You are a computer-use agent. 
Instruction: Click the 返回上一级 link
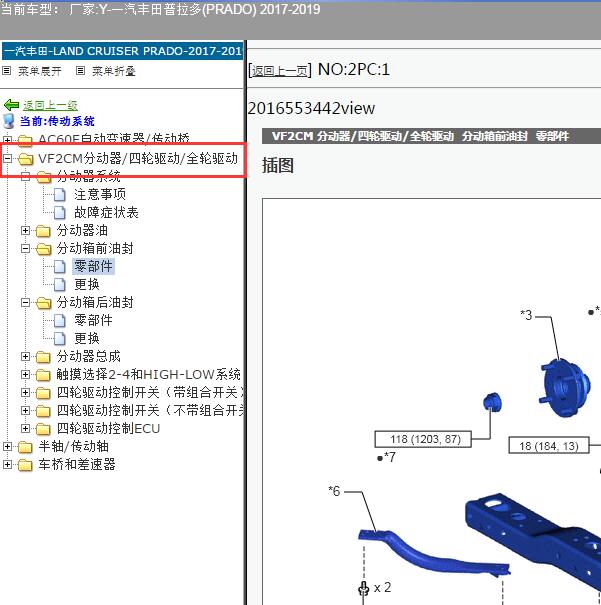pos(50,105)
